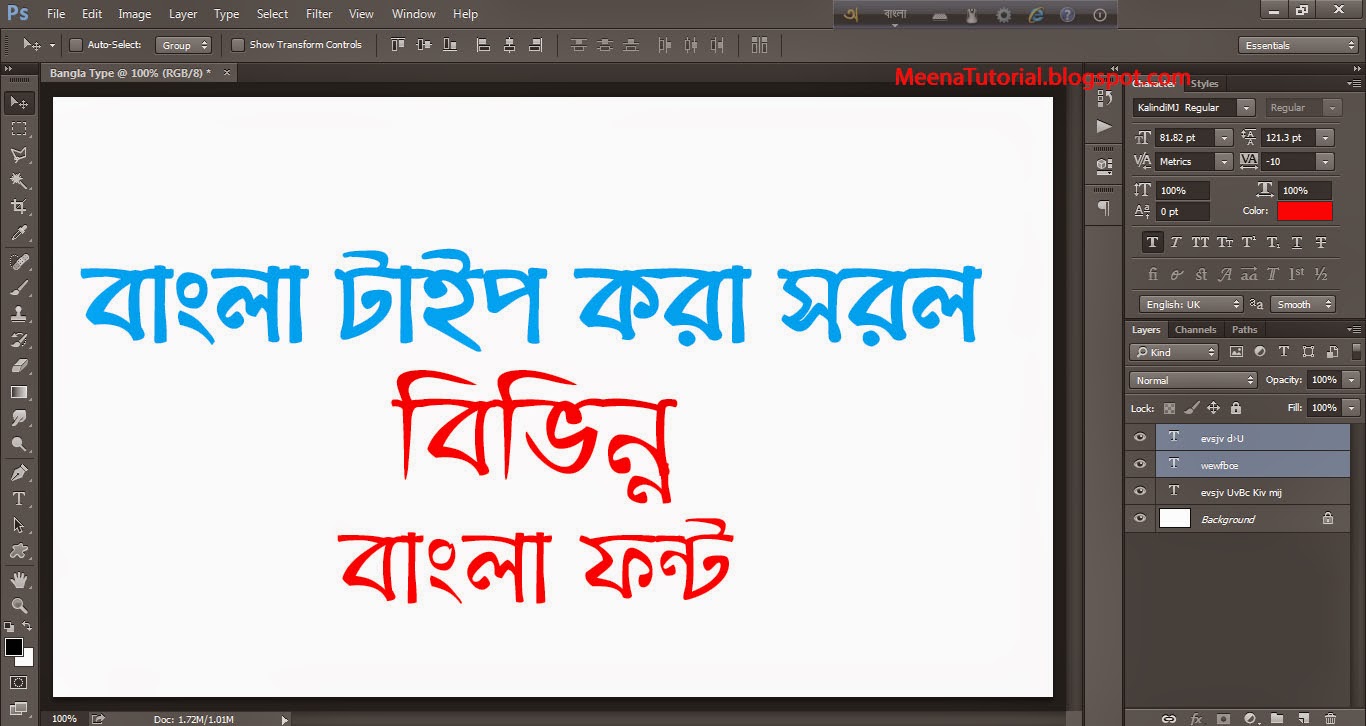Apply Faux Bold in Character panel
This screenshot has width=1366, height=726.
click(x=1152, y=241)
